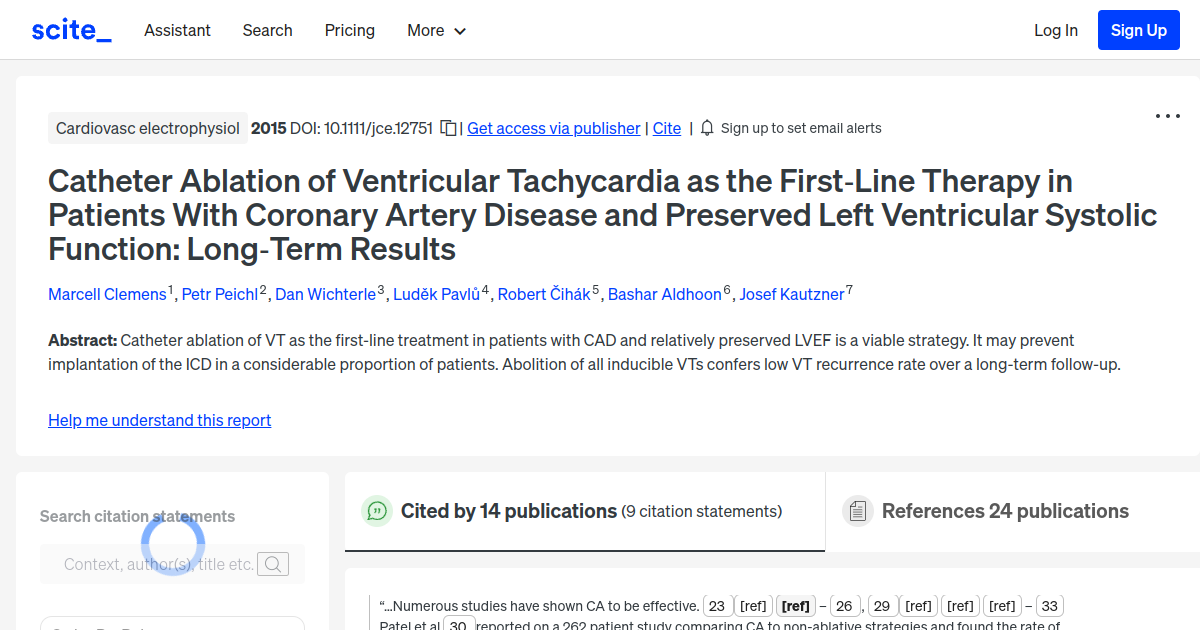Image resolution: width=1200 pixels, height=630 pixels.
Task: Open the Pricing page
Action: click(349, 30)
